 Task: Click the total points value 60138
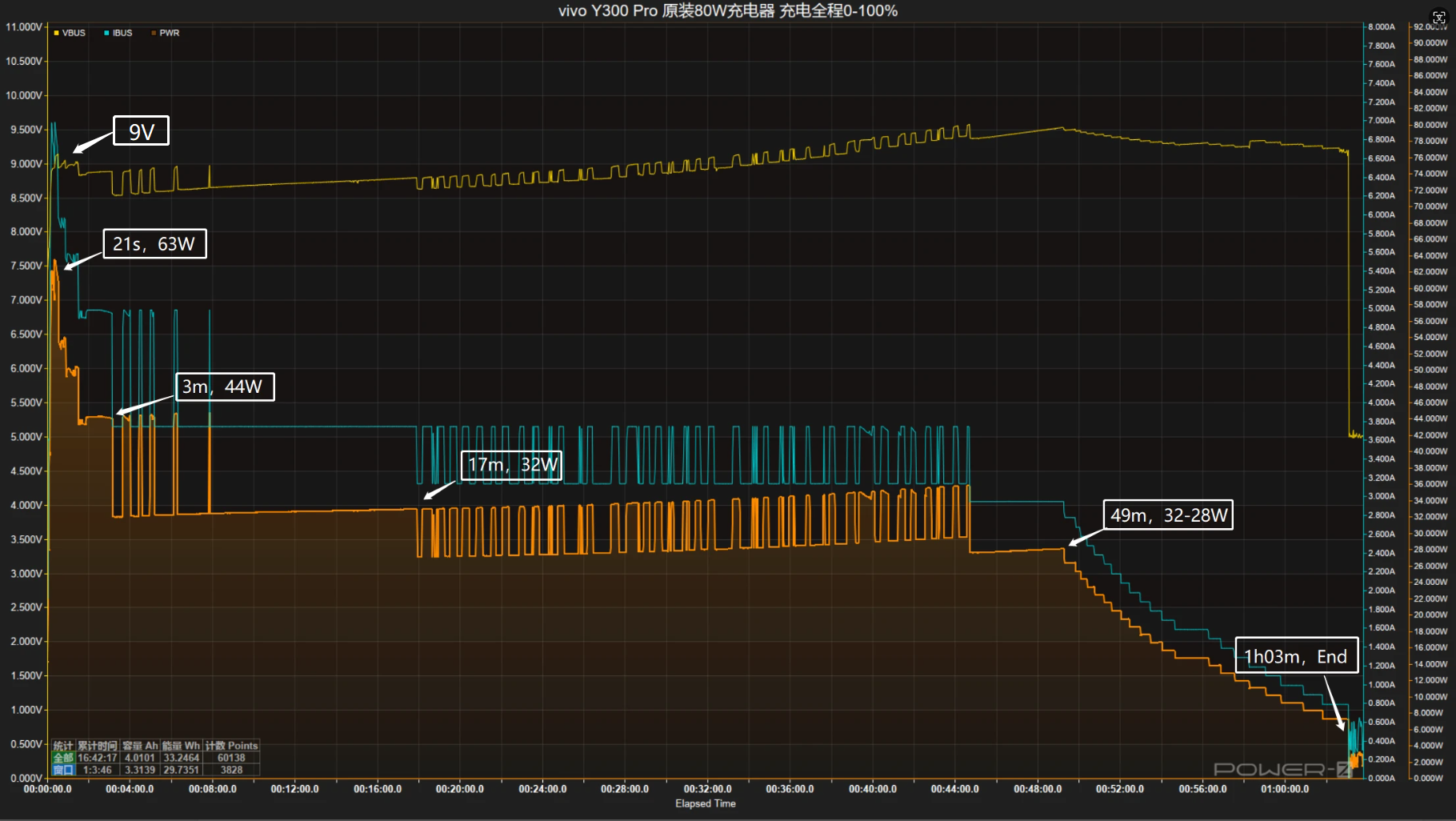[232, 758]
